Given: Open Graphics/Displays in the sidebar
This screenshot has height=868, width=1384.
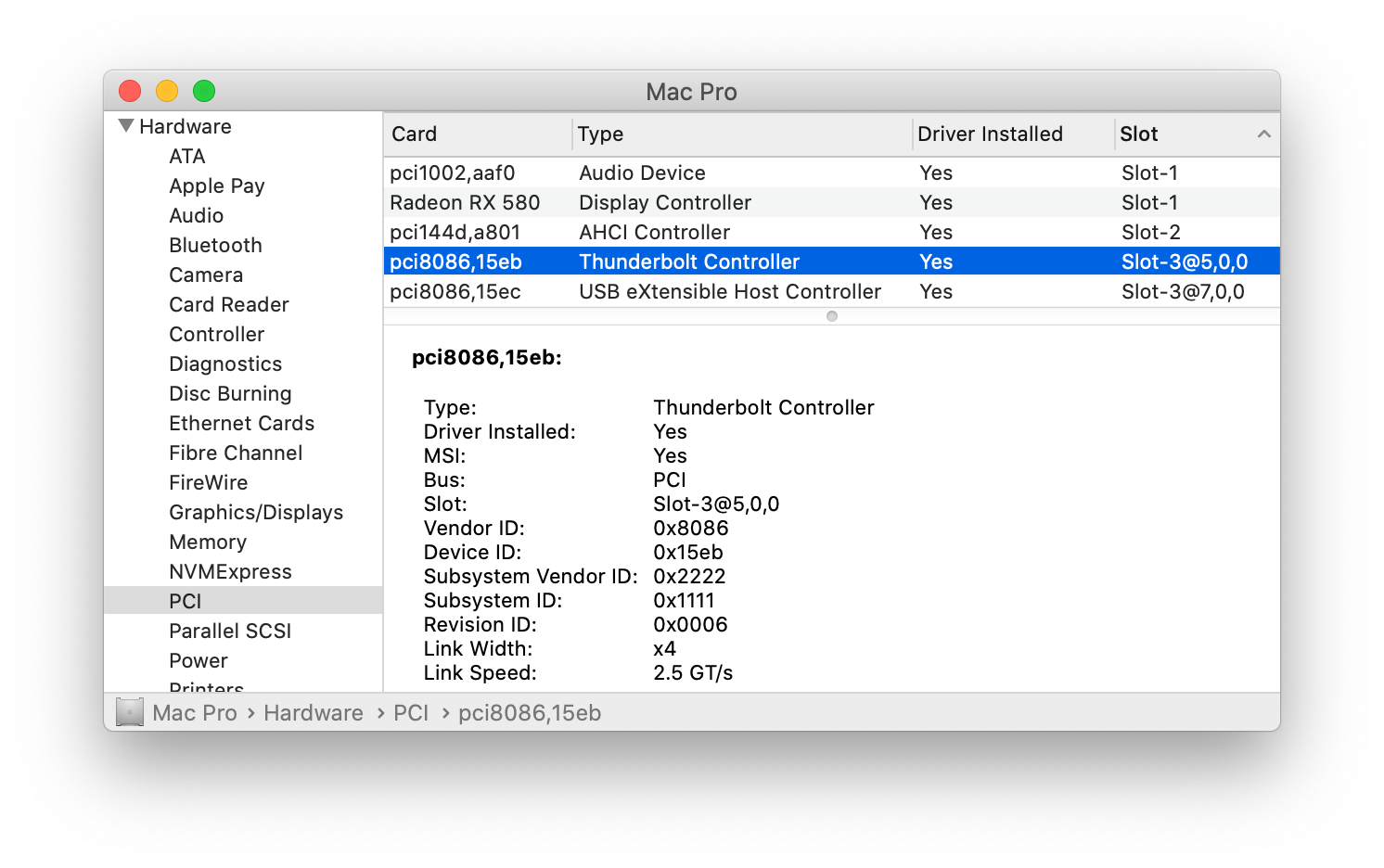Looking at the screenshot, I should [x=256, y=512].
